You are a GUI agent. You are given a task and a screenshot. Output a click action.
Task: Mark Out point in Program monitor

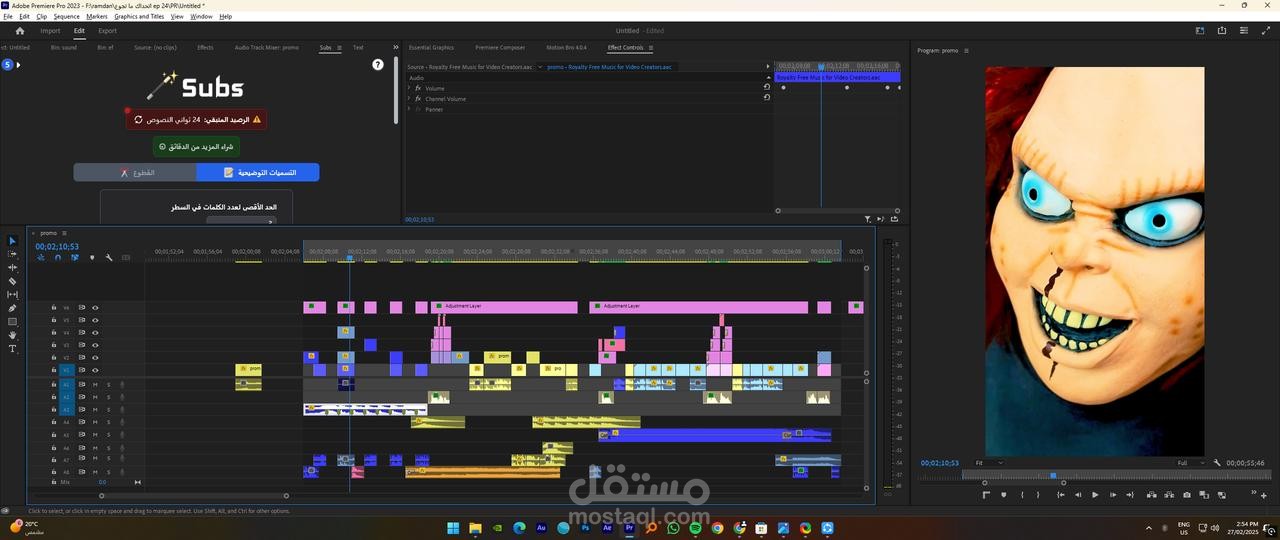[x=1038, y=495]
